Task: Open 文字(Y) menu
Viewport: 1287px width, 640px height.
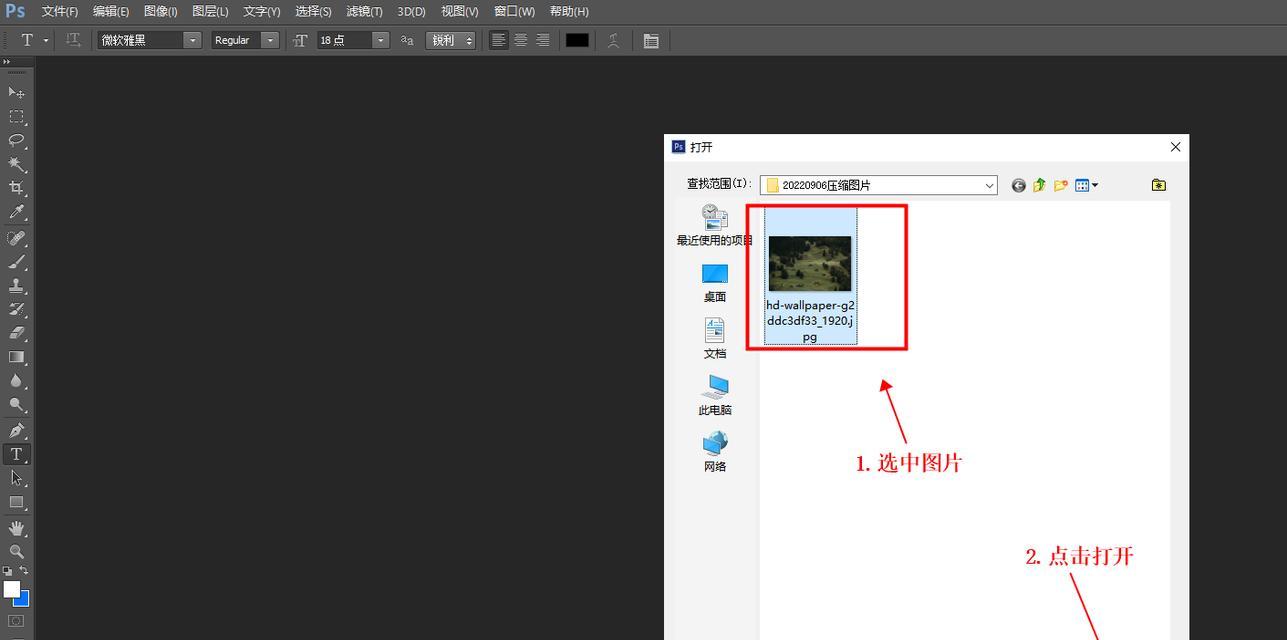Action: pyautogui.click(x=262, y=11)
